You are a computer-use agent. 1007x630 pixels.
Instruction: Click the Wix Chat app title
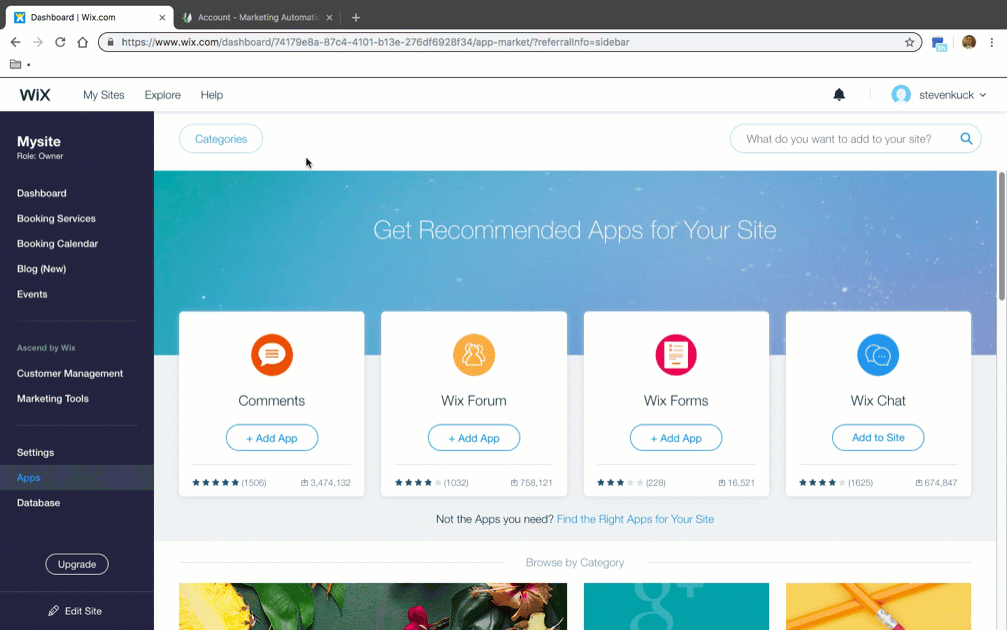[878, 401]
